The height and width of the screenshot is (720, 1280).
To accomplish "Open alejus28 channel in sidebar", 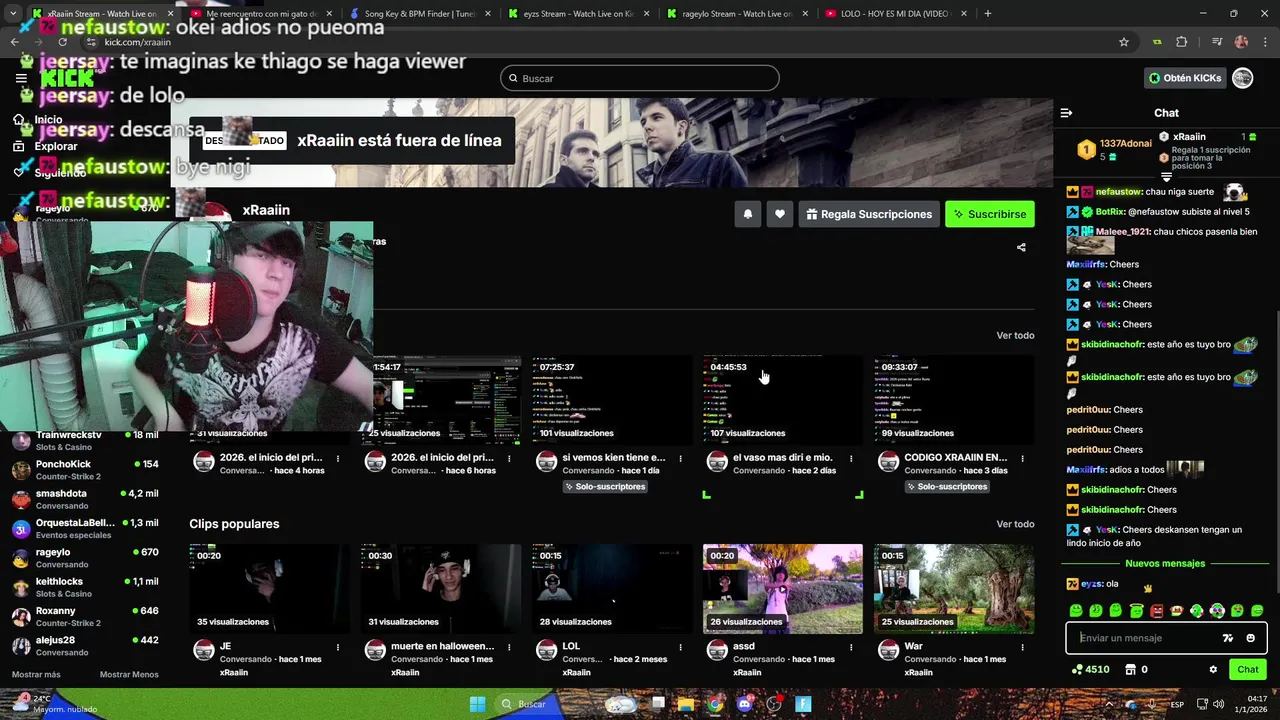I will tap(84, 646).
